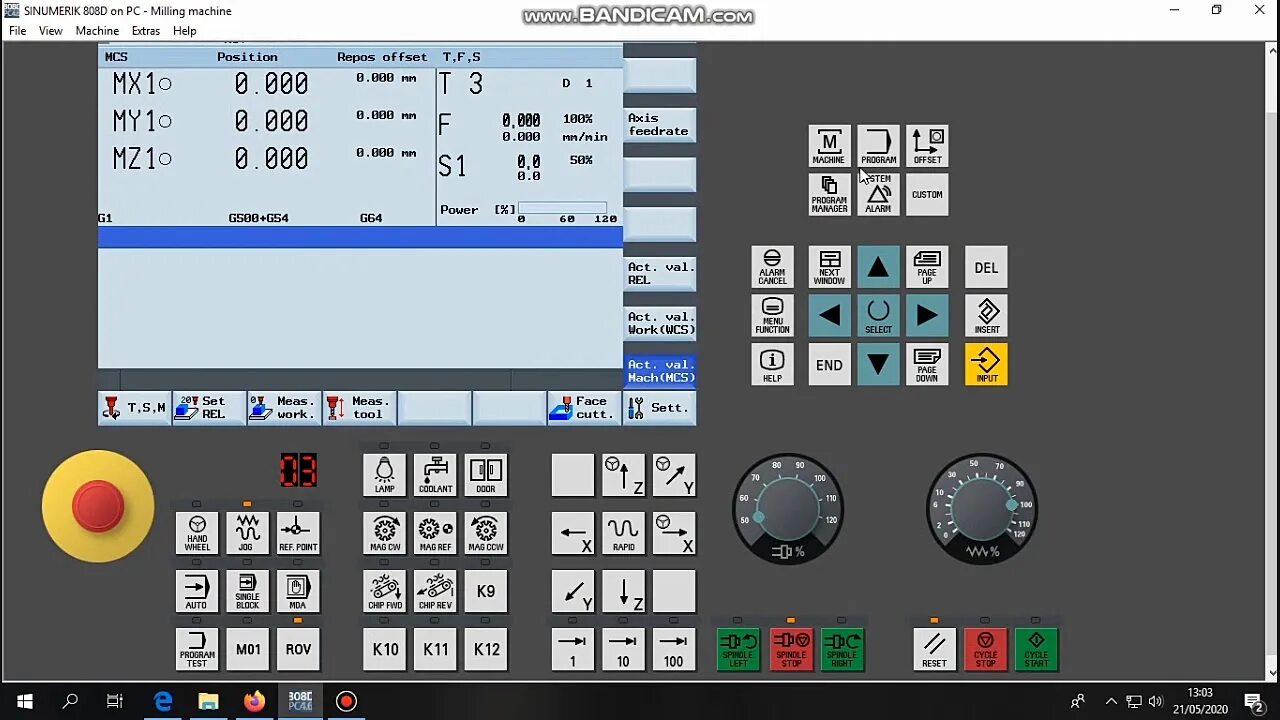Click the cursor down arrow key
The width and height of the screenshot is (1280, 720).
click(878, 365)
